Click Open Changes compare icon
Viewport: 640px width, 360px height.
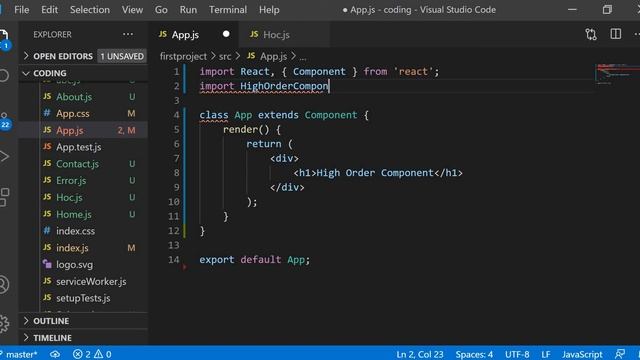591,34
